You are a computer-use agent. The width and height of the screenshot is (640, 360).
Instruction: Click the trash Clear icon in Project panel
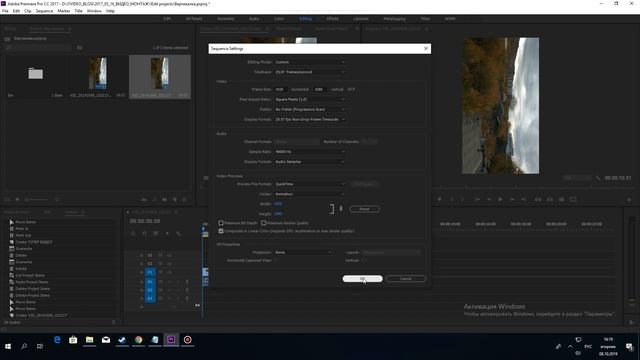click(184, 200)
